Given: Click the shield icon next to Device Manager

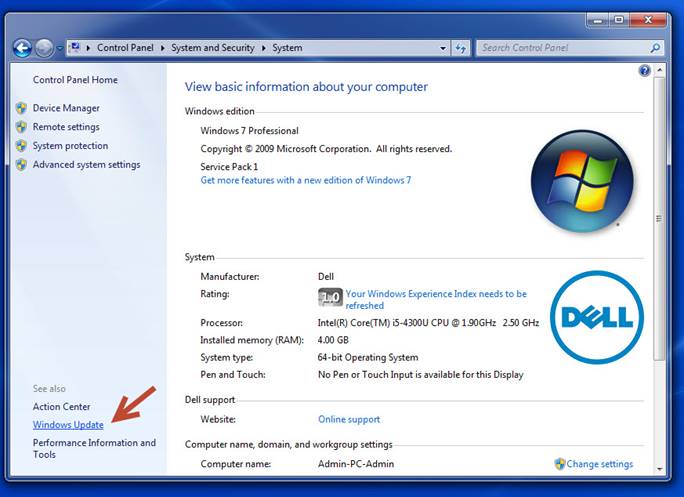Looking at the screenshot, I should (21, 108).
